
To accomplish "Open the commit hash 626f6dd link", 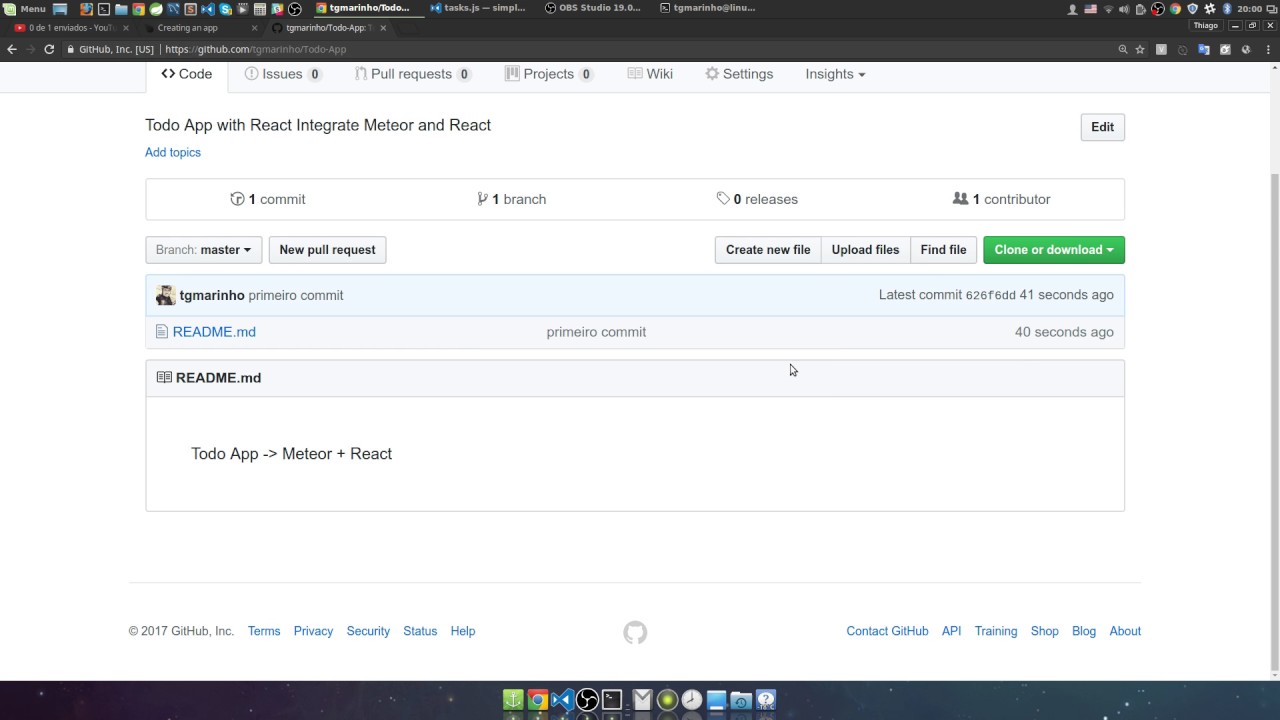I will click(x=990, y=296).
